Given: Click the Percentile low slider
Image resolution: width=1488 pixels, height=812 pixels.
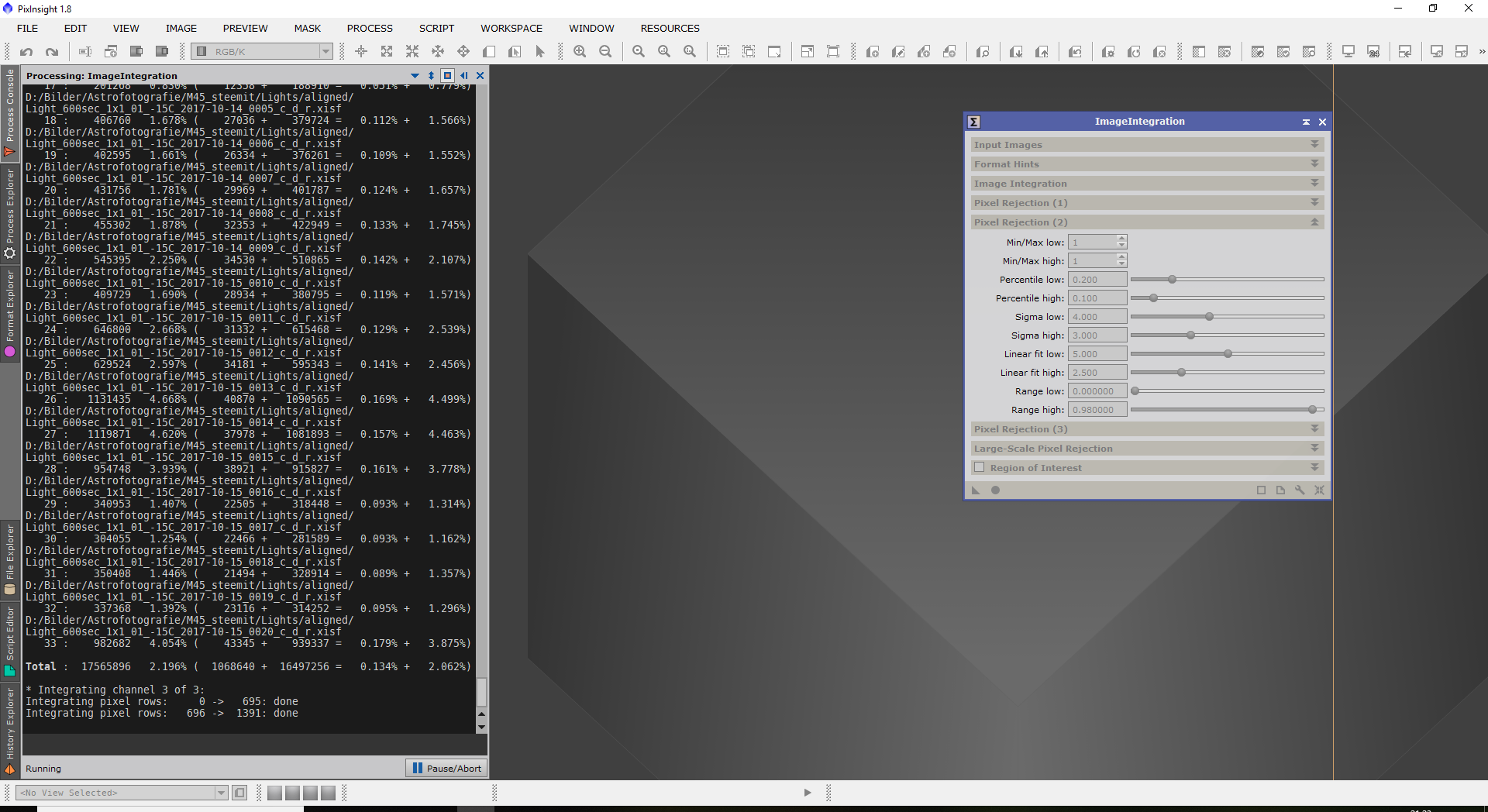Looking at the screenshot, I should click(x=1227, y=279).
